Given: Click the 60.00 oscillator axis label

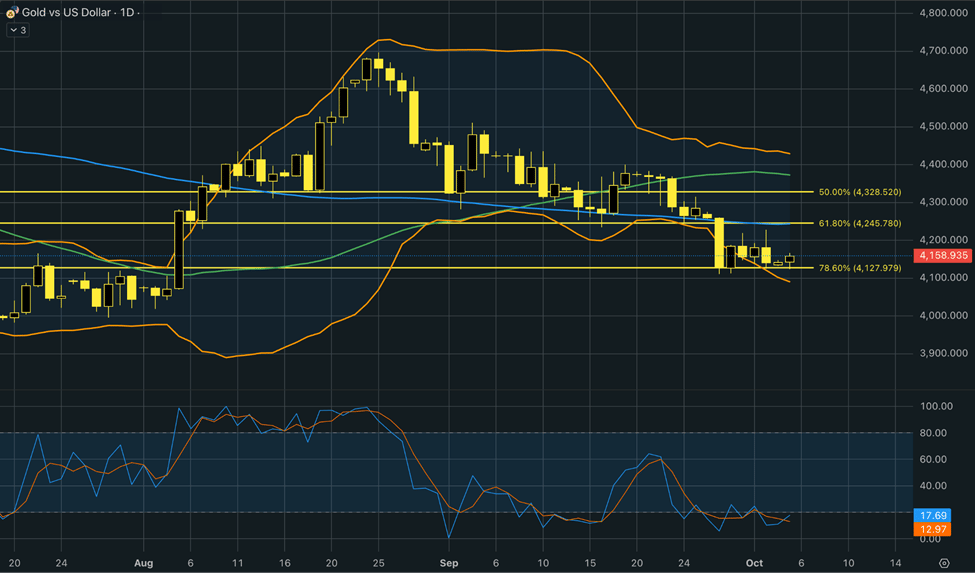Looking at the screenshot, I should click(x=933, y=459).
